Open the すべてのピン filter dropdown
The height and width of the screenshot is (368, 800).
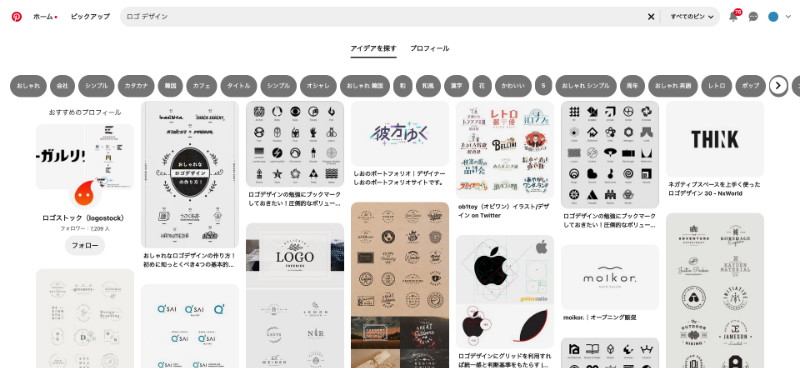pos(691,17)
